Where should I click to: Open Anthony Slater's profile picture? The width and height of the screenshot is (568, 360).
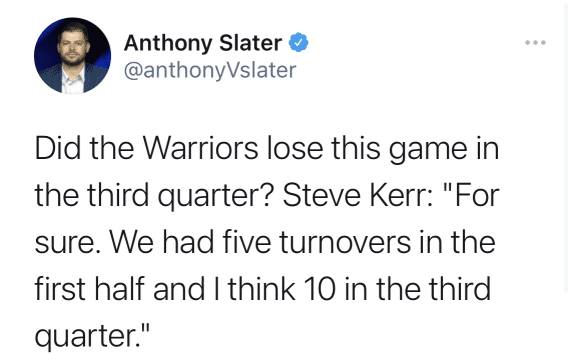[72, 55]
